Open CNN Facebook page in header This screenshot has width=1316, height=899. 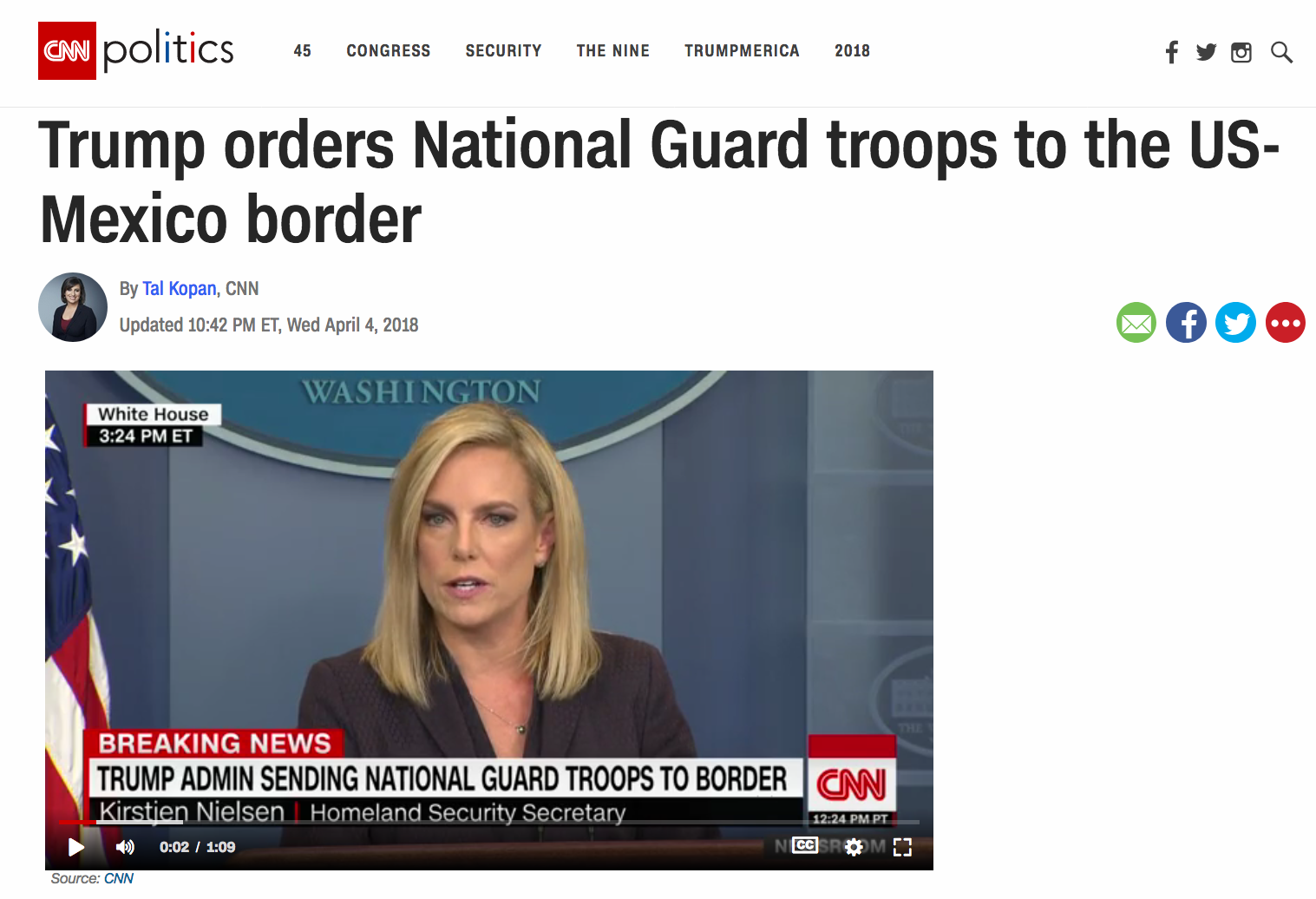pos(1171,52)
